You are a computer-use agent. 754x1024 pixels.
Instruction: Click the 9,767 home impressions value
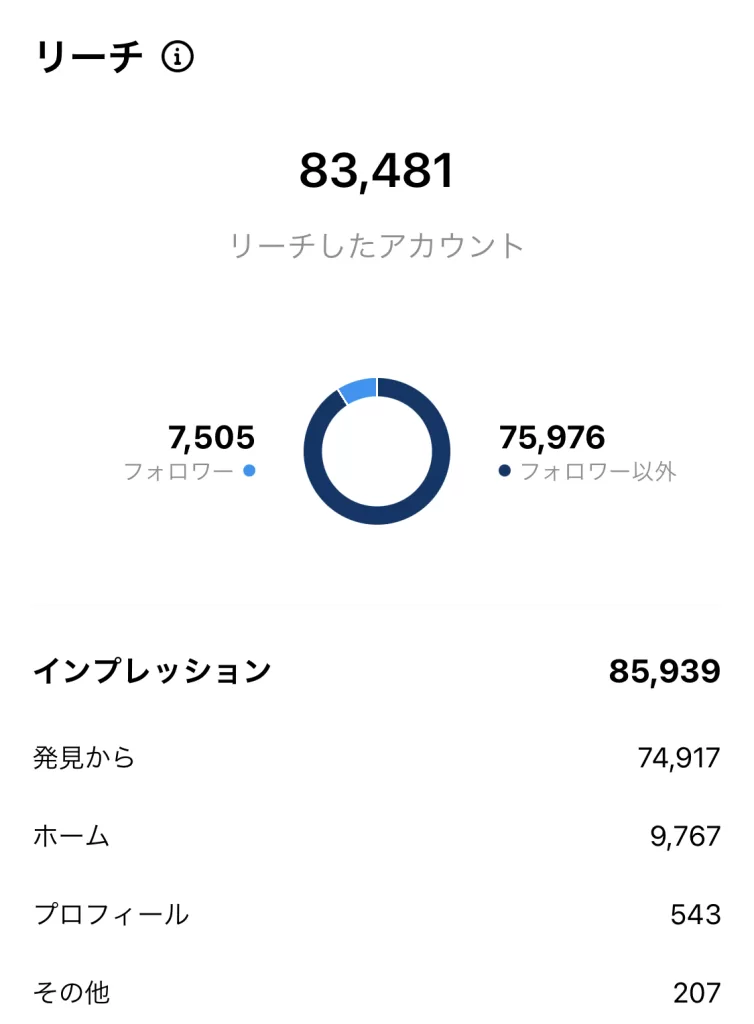tap(685, 836)
